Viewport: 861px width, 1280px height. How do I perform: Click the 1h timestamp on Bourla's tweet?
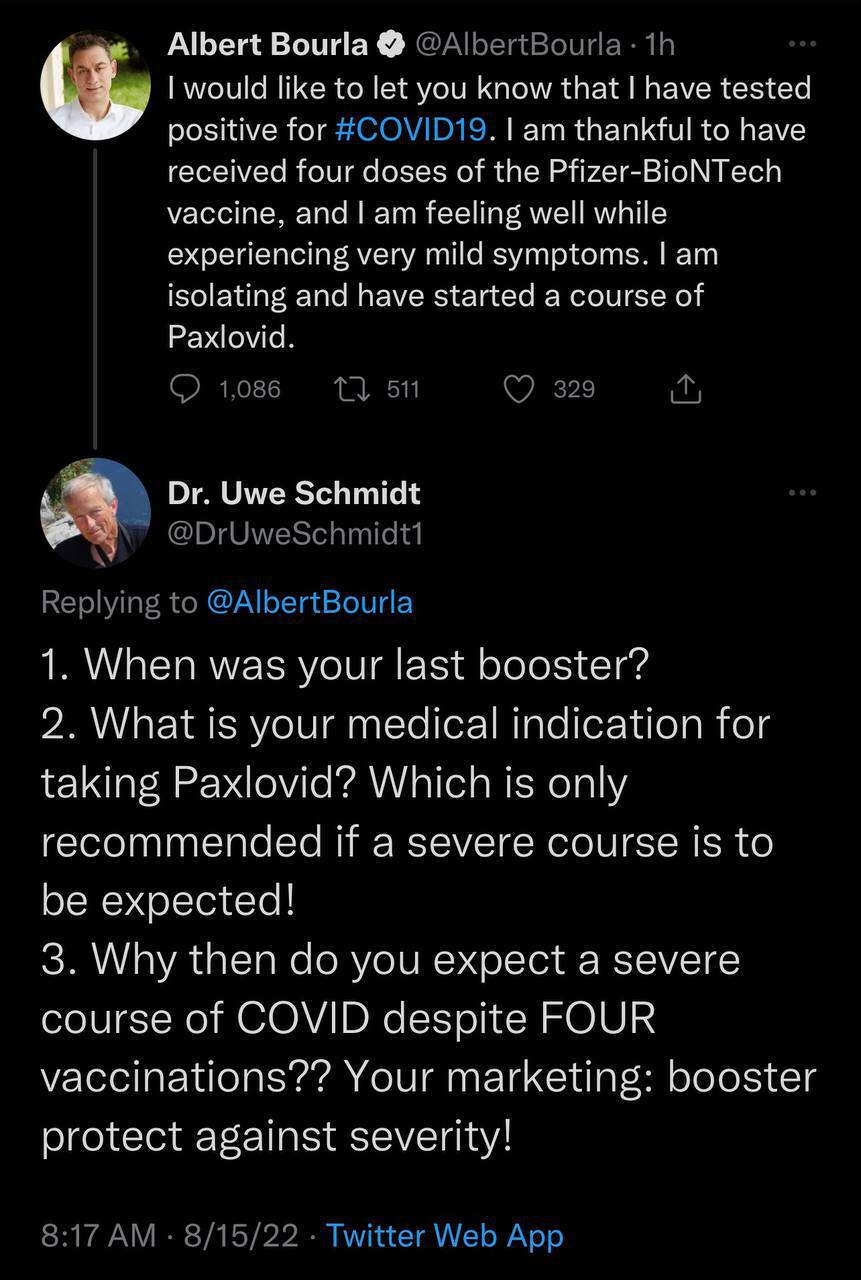[662, 45]
